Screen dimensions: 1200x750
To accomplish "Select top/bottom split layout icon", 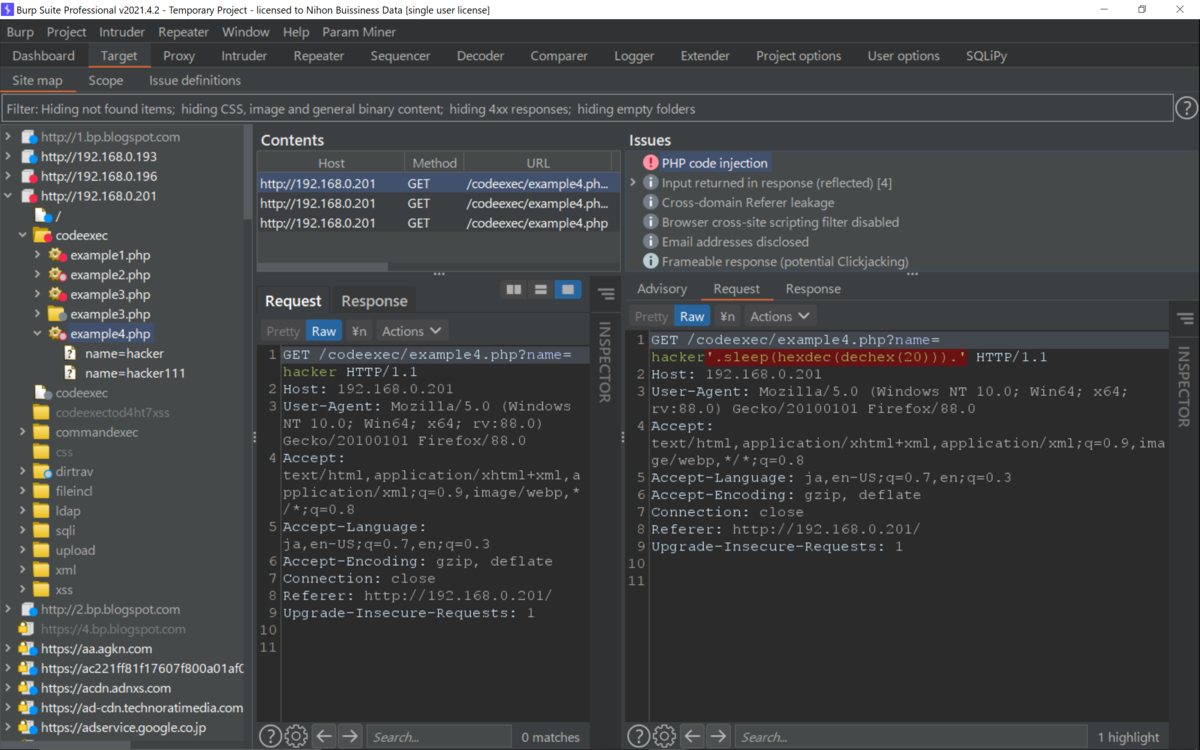I will pos(541,290).
